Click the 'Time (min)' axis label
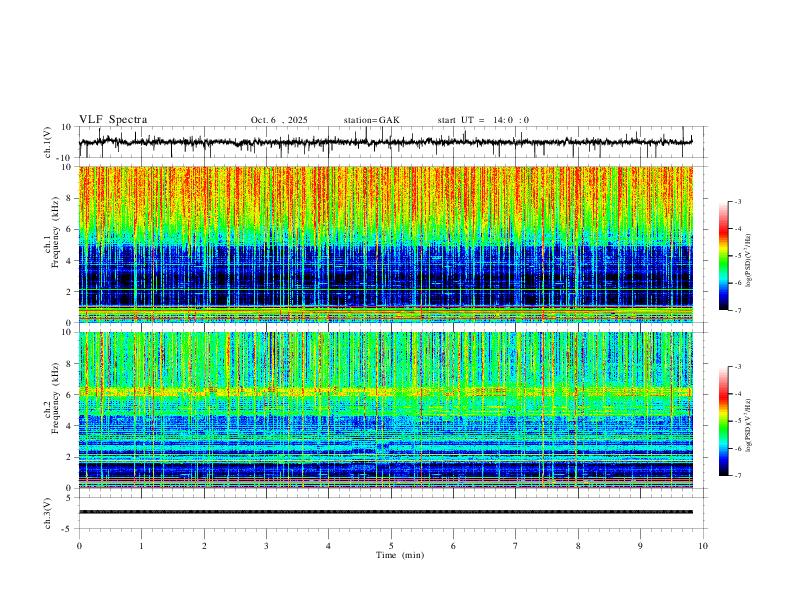This screenshot has height=612, width=792. [400, 555]
